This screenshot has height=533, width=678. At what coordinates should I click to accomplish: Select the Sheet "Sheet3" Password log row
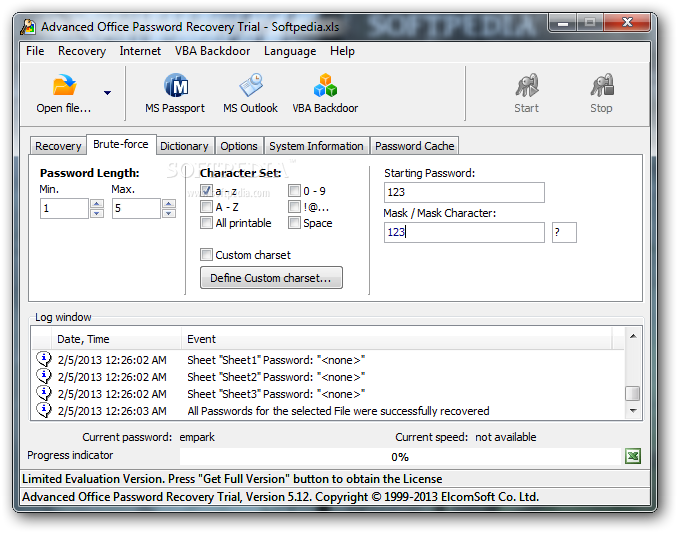click(328, 394)
